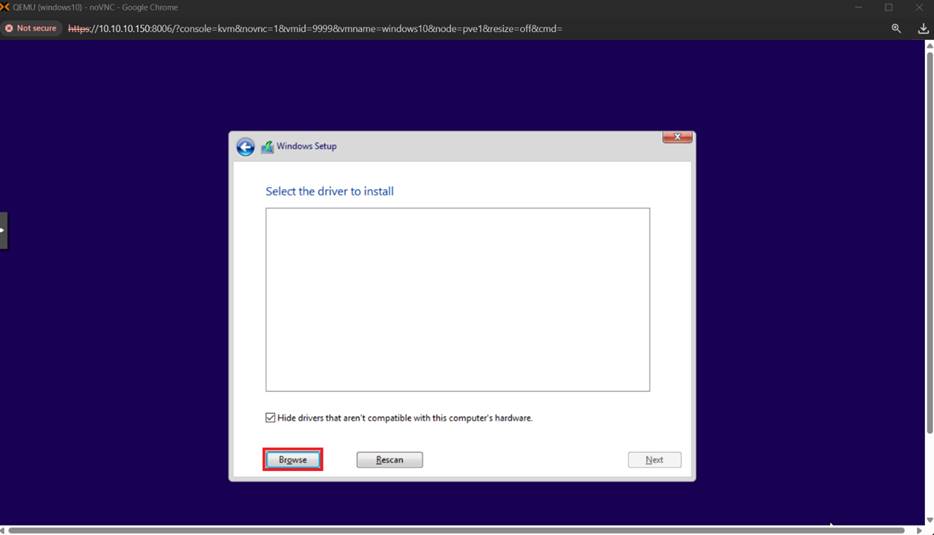Click the Browse button
Viewport: 934px width, 535px height.
[x=292, y=459]
